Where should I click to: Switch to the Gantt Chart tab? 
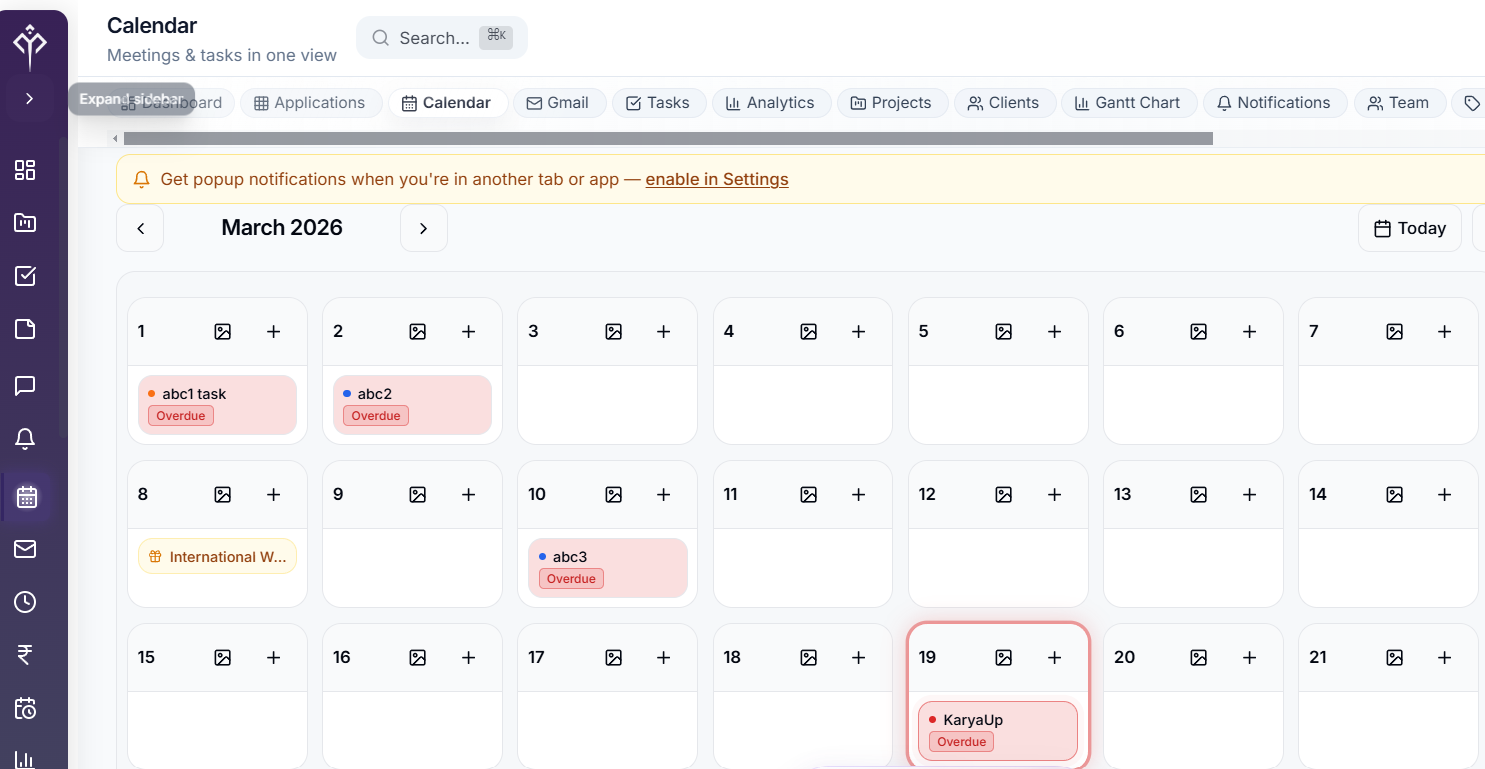tap(1127, 103)
